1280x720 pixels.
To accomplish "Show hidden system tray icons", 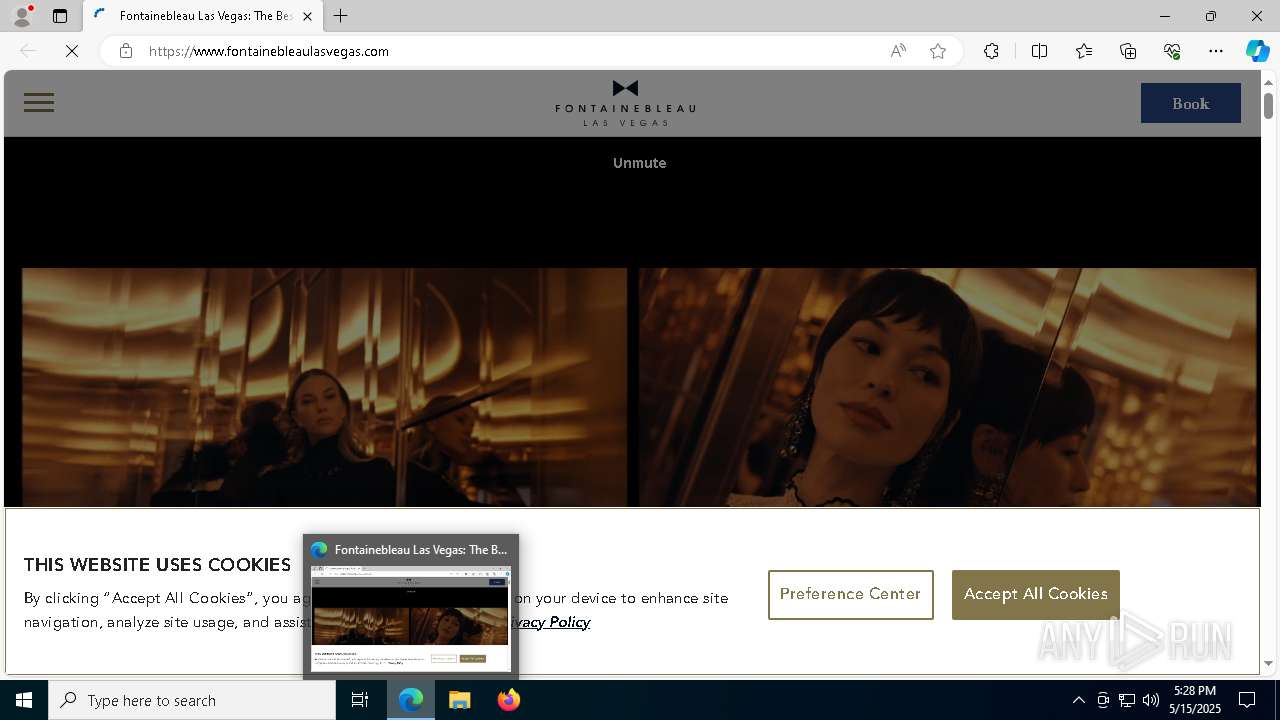I will point(1078,700).
